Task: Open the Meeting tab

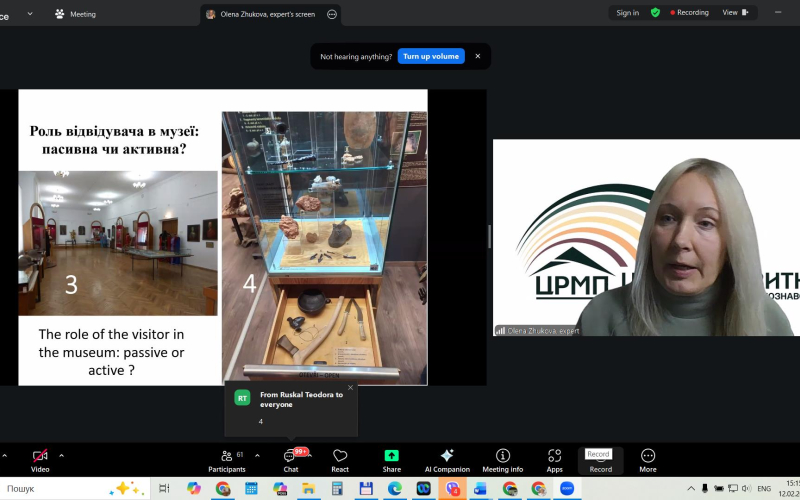Action: tap(76, 14)
